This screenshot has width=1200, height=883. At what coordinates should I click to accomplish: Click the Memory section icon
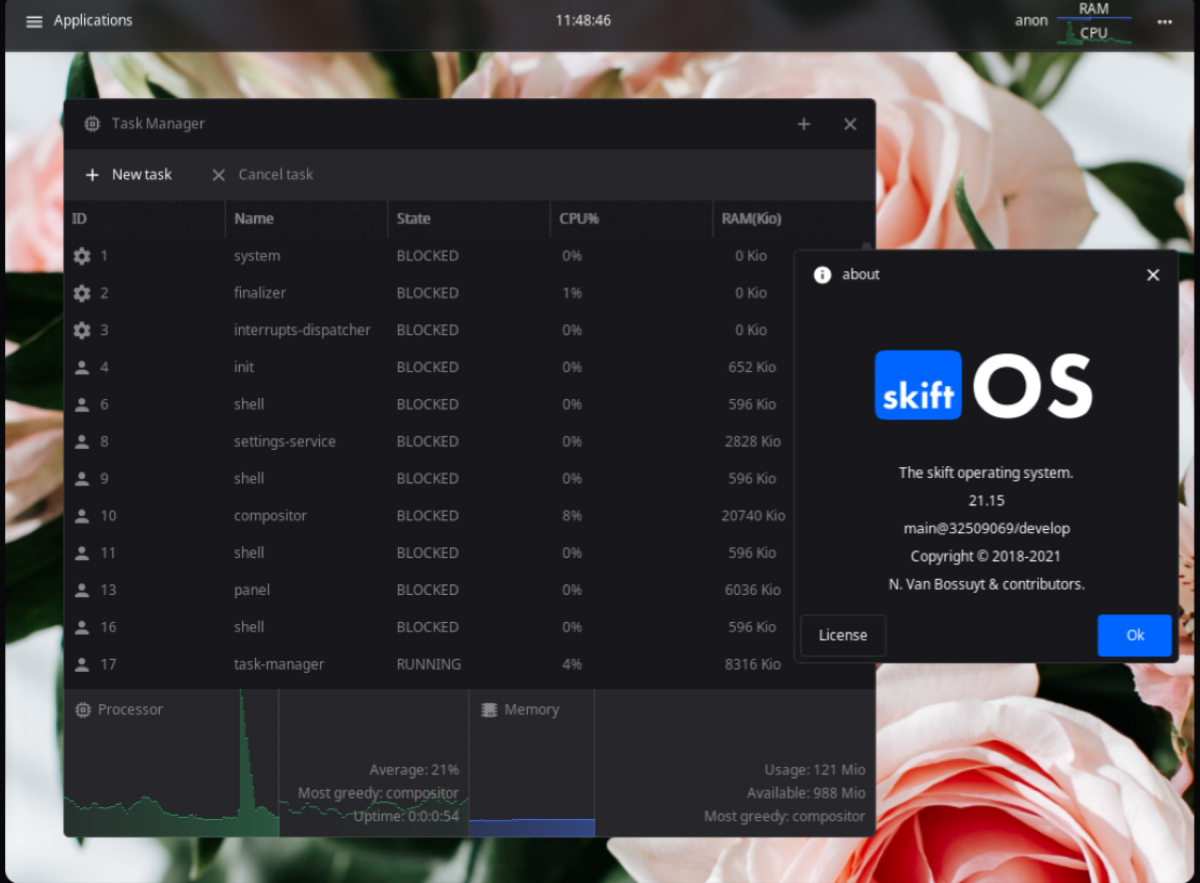[489, 709]
